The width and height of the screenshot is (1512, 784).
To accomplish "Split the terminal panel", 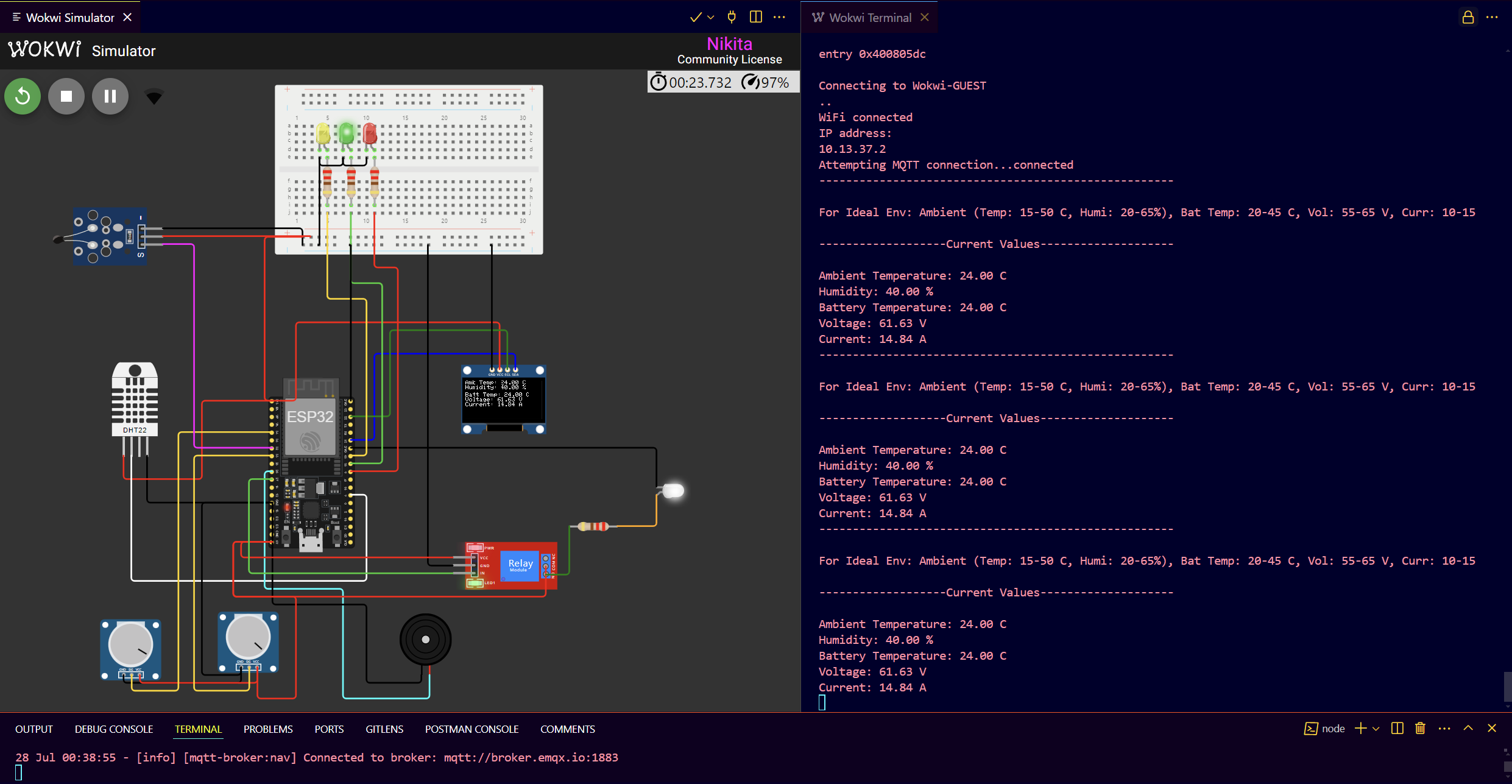I will [1397, 729].
